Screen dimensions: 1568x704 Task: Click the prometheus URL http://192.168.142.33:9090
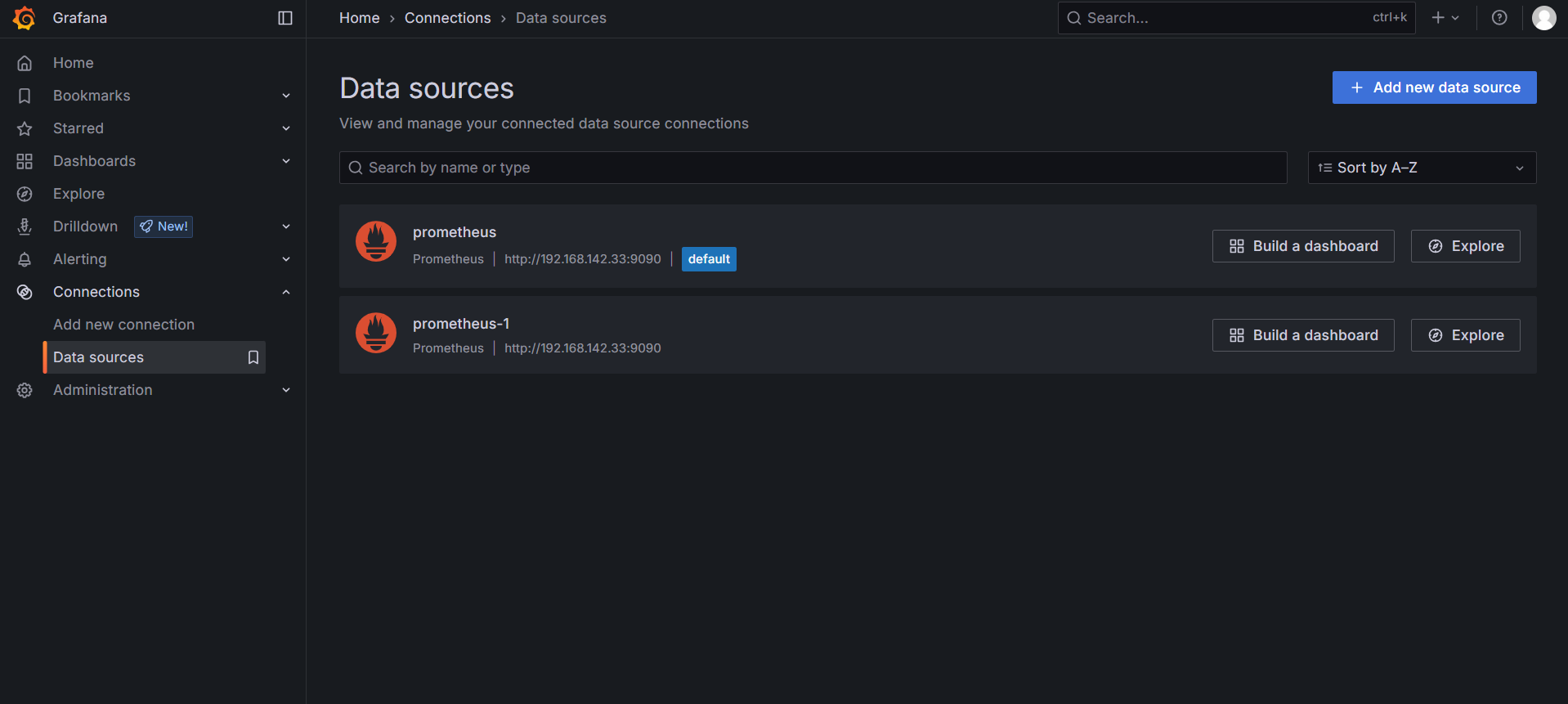point(583,259)
